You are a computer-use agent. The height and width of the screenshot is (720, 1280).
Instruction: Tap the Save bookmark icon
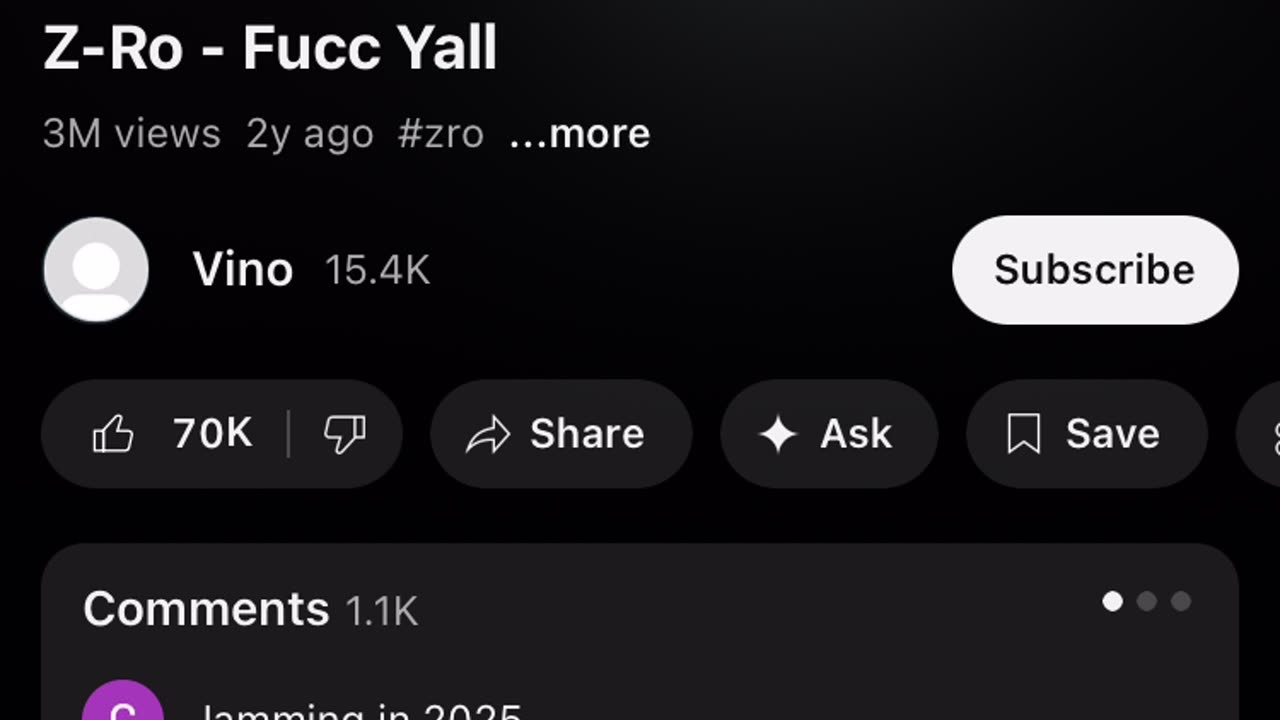1024,435
